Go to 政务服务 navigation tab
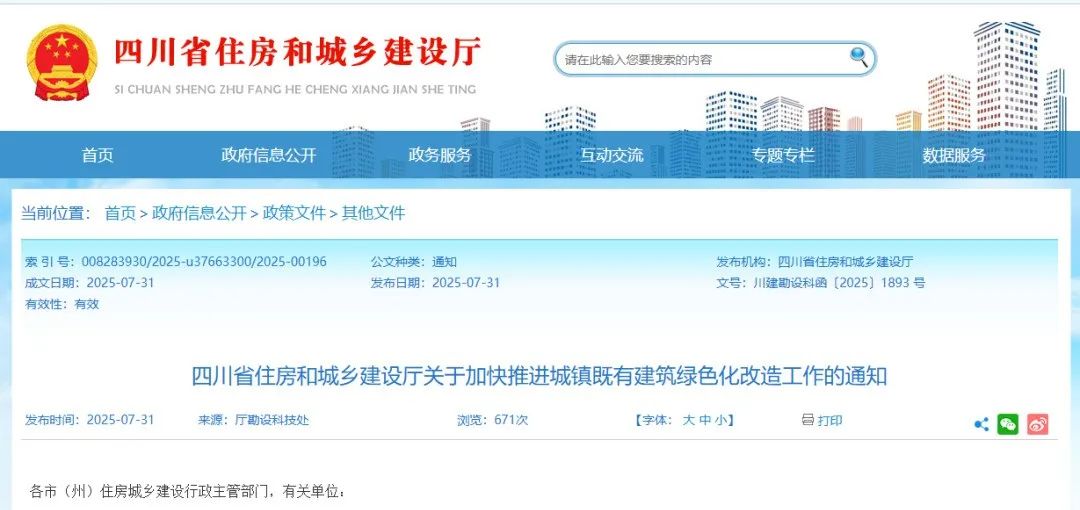This screenshot has width=1080, height=510. click(440, 155)
